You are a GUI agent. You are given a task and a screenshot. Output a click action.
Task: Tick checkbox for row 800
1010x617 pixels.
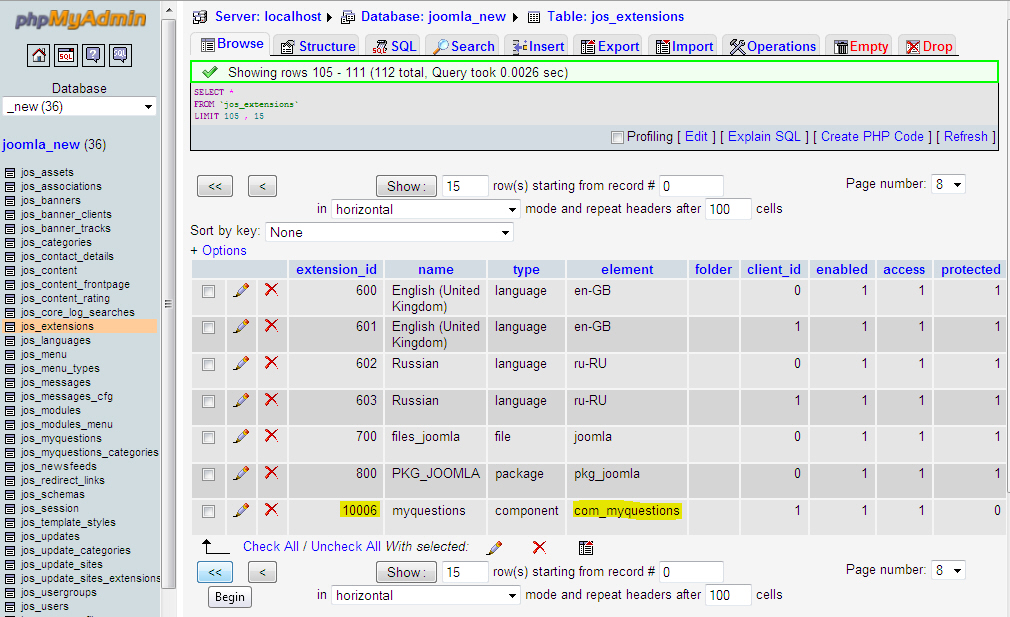[208, 475]
